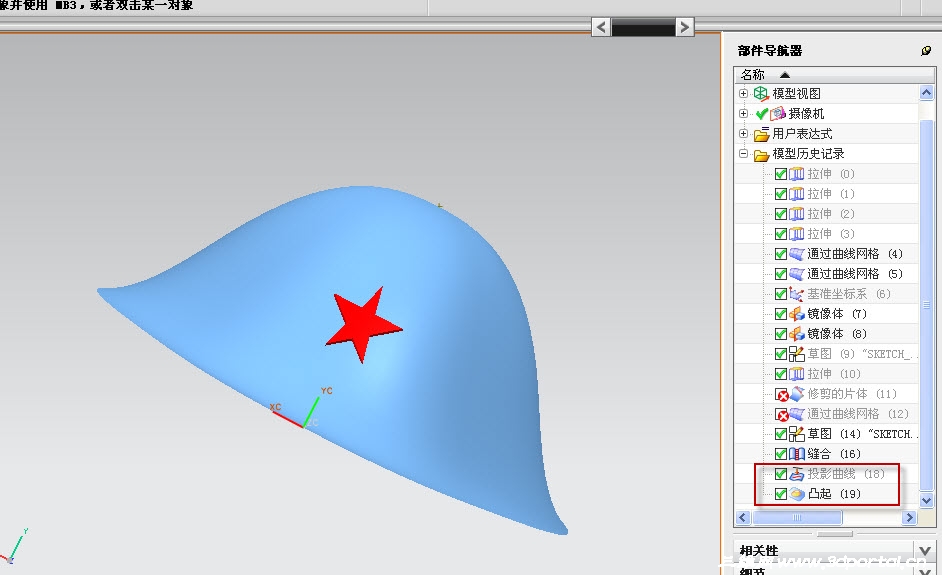The width and height of the screenshot is (942, 575).
Task: Click the 凸起 (19) emboss icon
Action: pyautogui.click(x=797, y=494)
